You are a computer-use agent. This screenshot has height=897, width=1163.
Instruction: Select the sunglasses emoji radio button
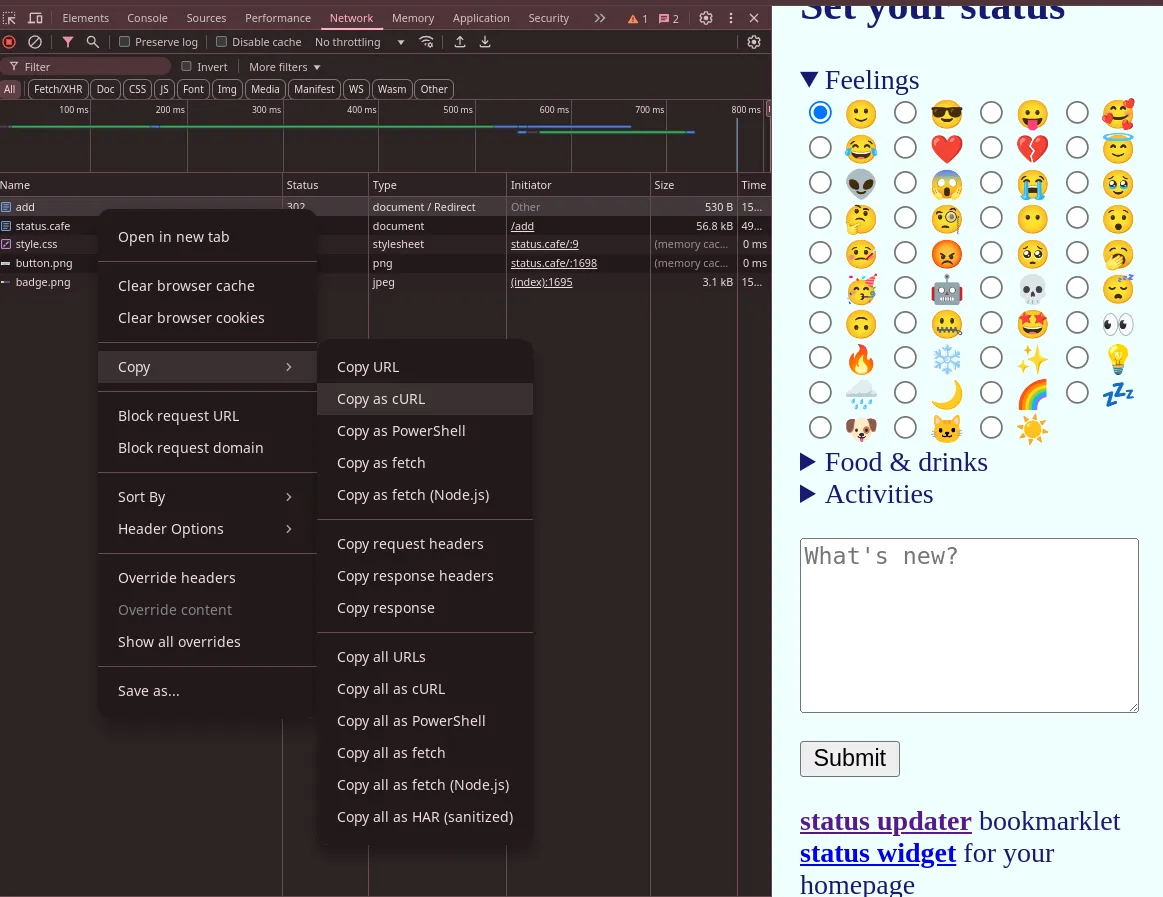click(905, 113)
